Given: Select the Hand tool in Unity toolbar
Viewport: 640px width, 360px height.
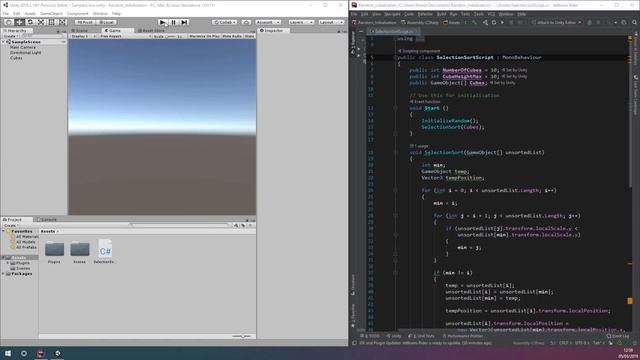Looking at the screenshot, I should coord(9,22).
